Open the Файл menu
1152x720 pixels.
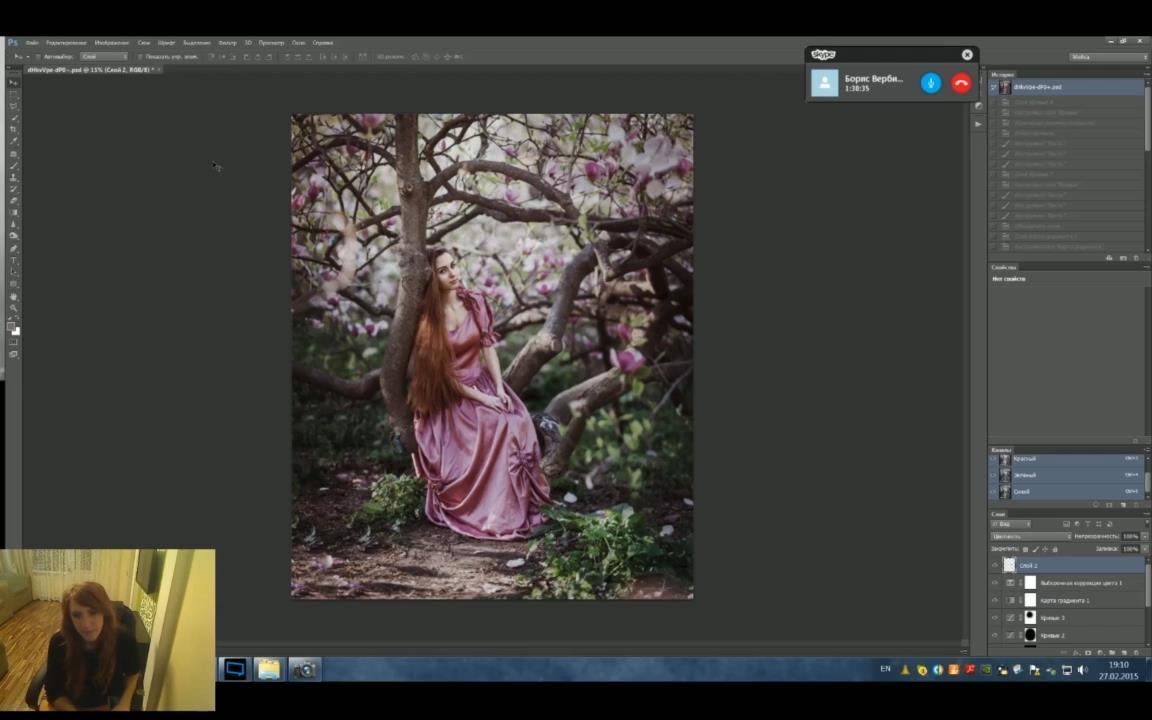click(32, 43)
